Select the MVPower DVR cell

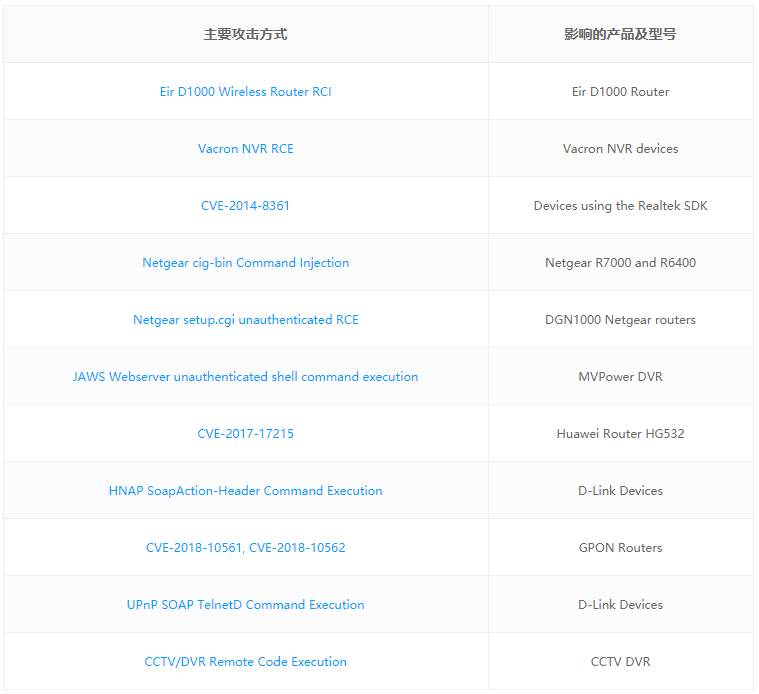[621, 377]
